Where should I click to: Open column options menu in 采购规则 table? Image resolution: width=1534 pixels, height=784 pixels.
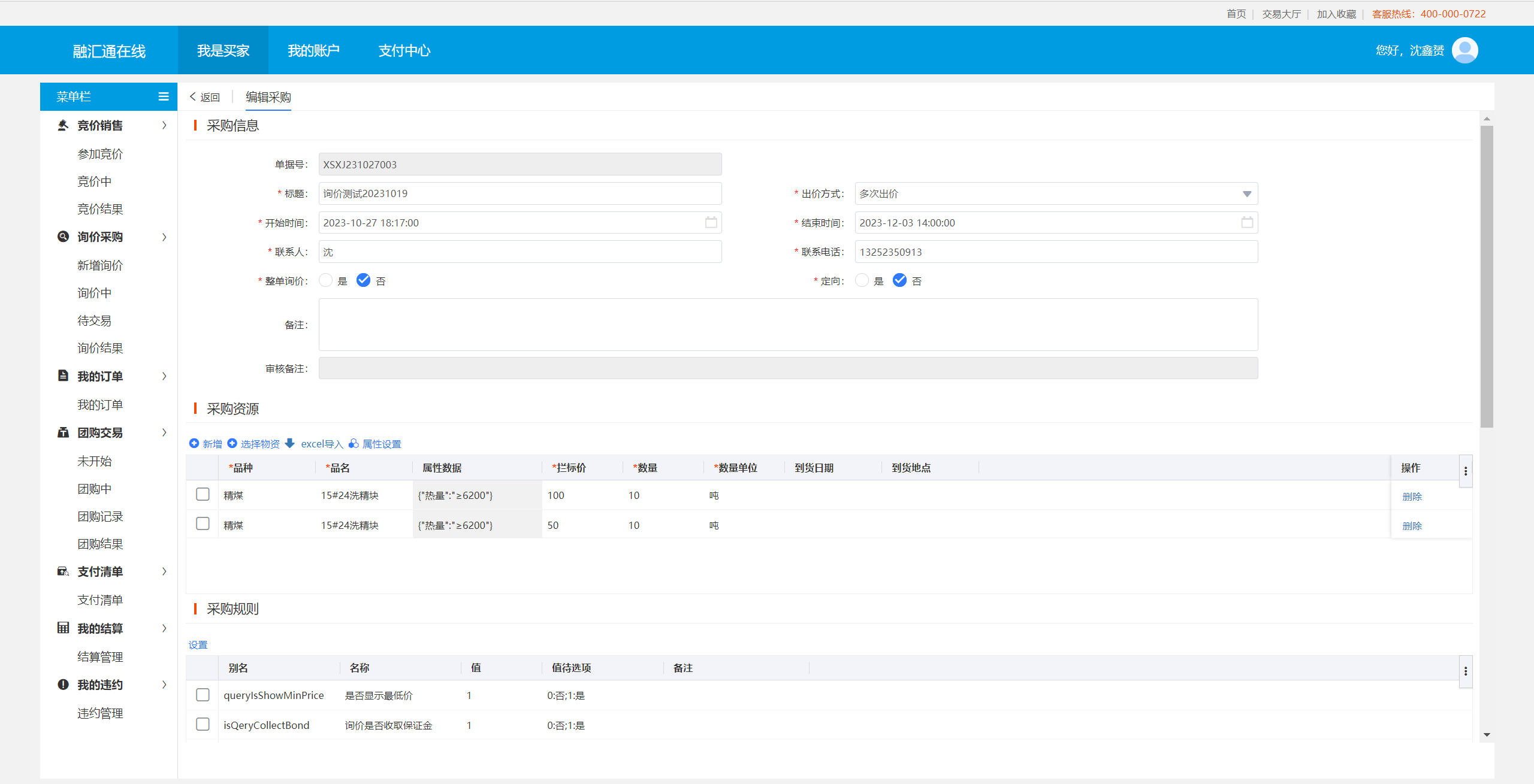1466,671
